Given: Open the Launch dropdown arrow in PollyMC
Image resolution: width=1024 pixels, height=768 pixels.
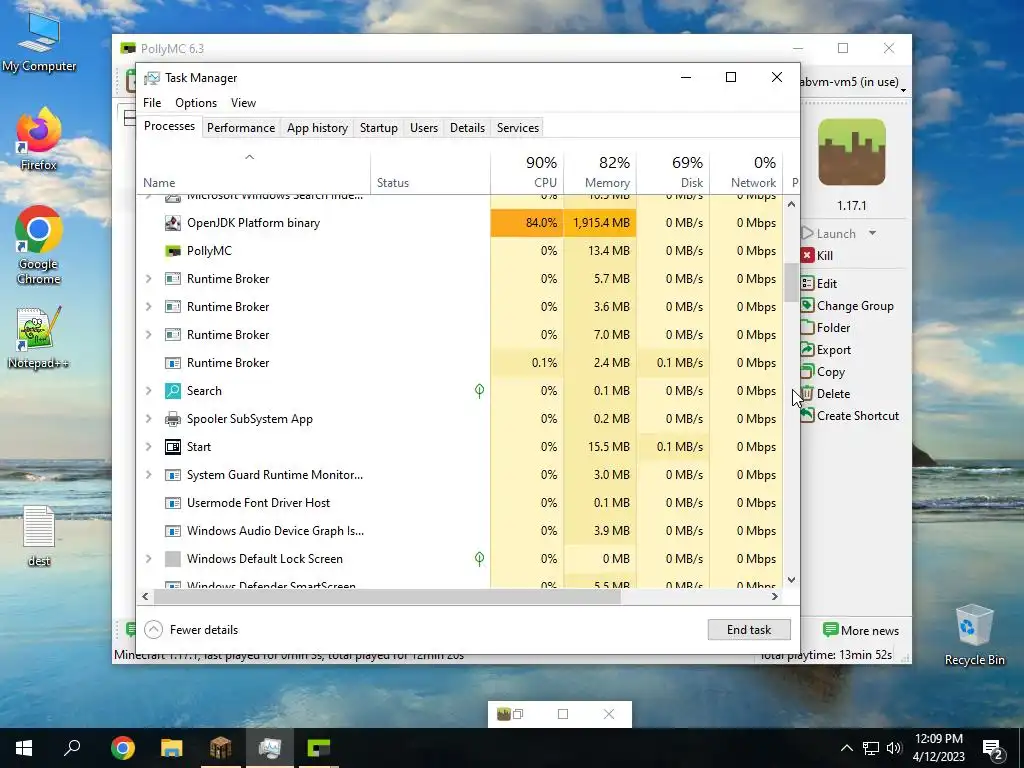Looking at the screenshot, I should click(x=872, y=233).
